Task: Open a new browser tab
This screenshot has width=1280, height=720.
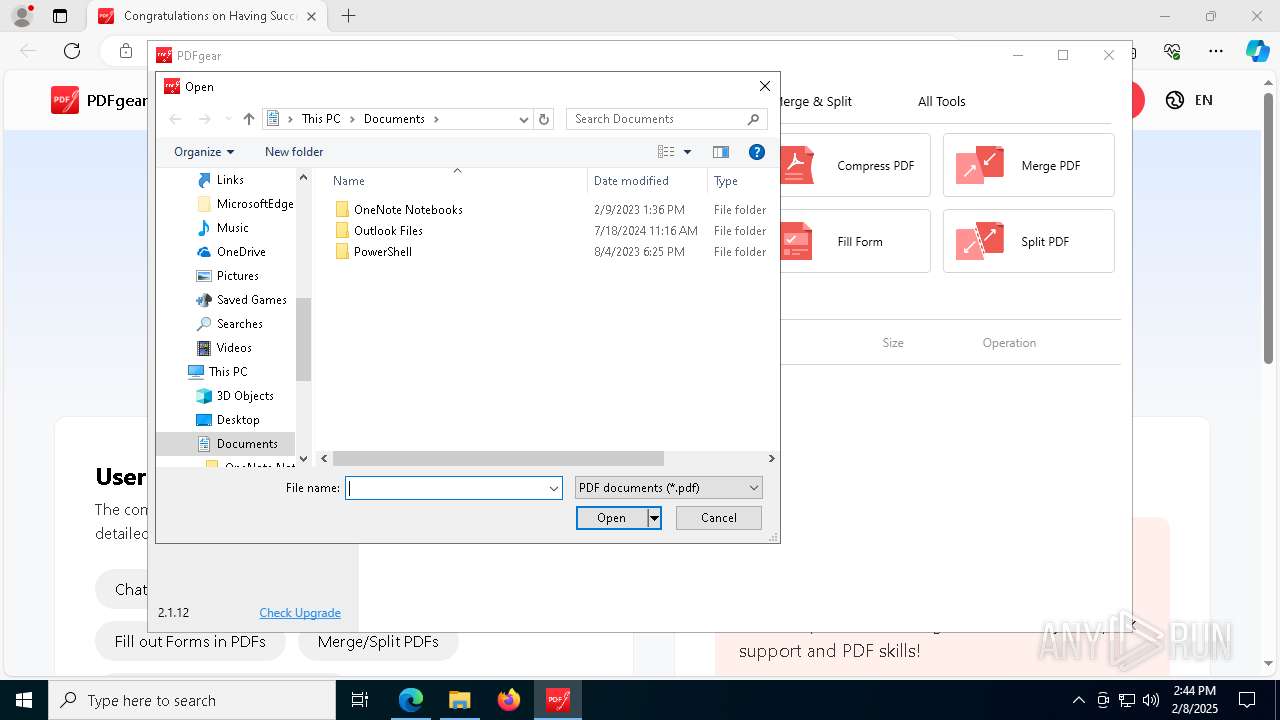Action: click(348, 16)
